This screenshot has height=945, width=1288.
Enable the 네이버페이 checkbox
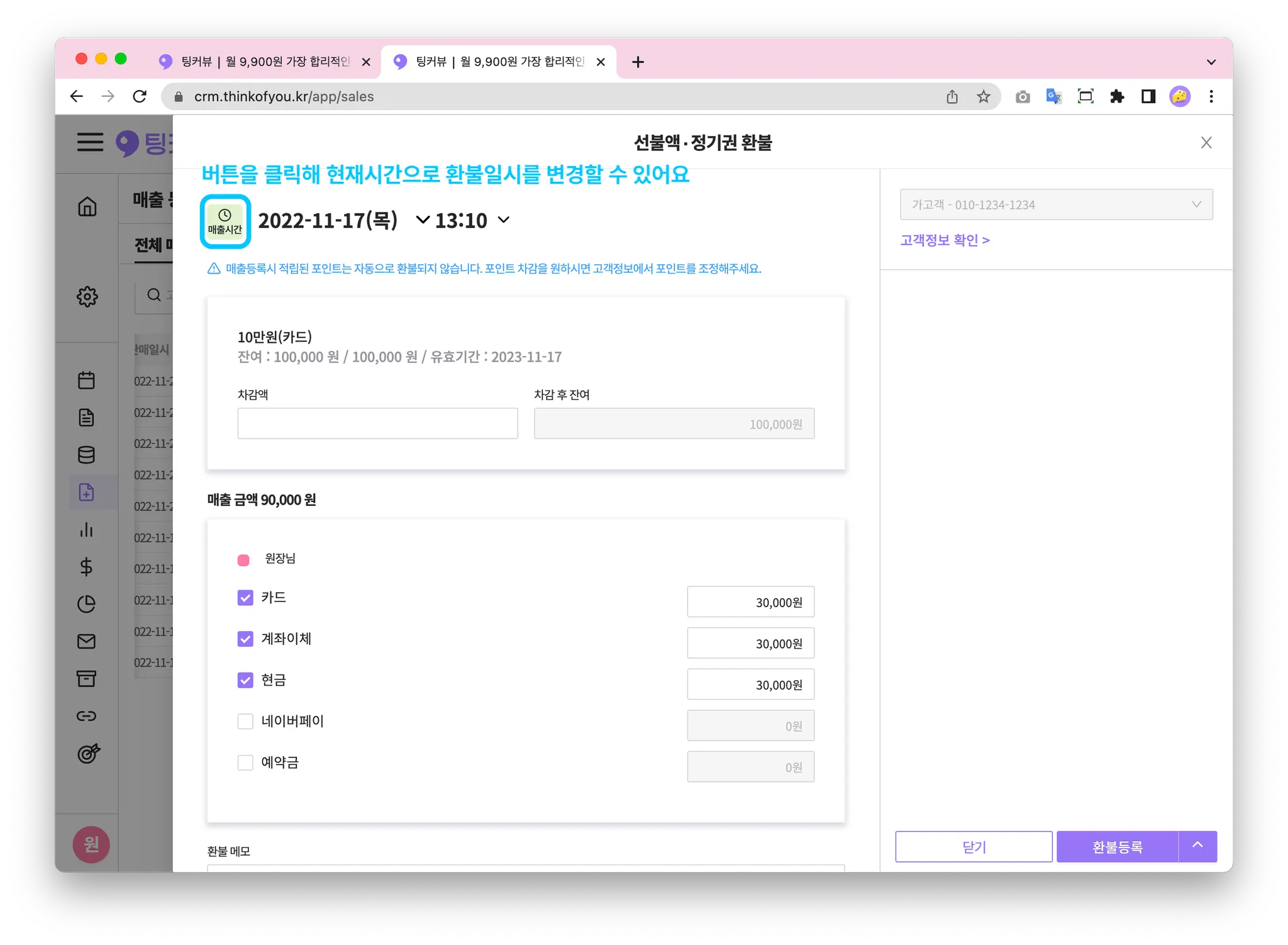(x=245, y=721)
